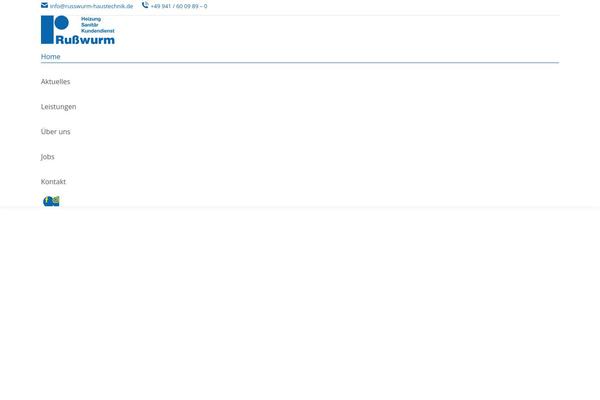The image size is (600, 400).
Task: Click the small green-blue badge icon below Kontakt
Action: tap(51, 201)
